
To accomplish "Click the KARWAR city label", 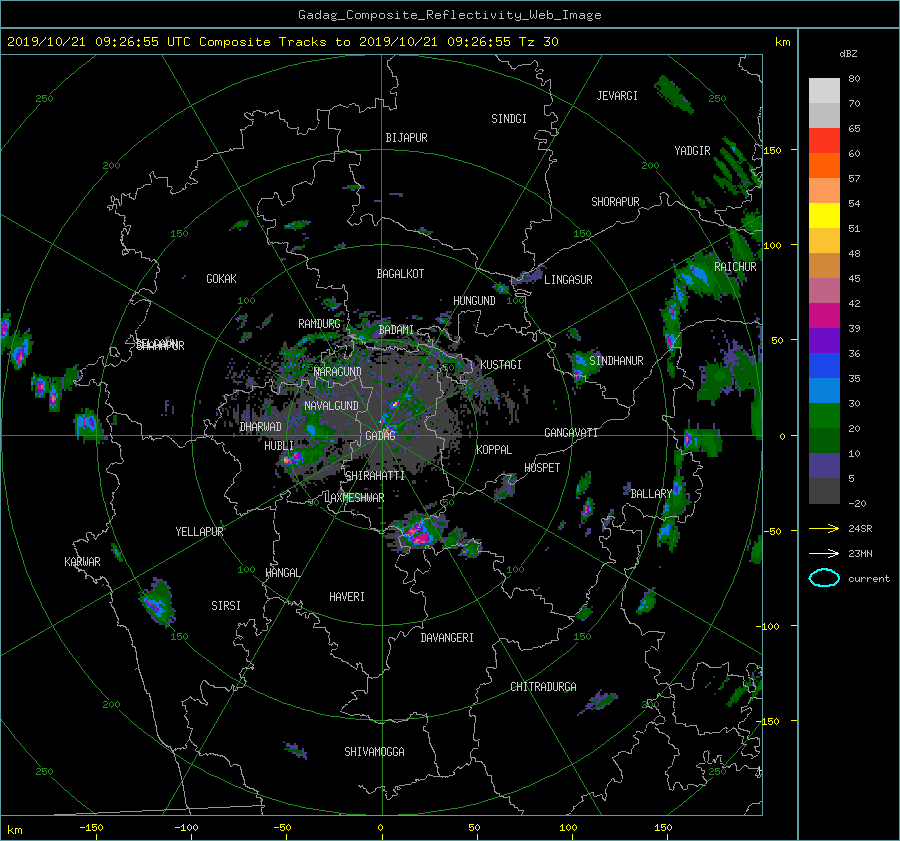I will coord(82,561).
